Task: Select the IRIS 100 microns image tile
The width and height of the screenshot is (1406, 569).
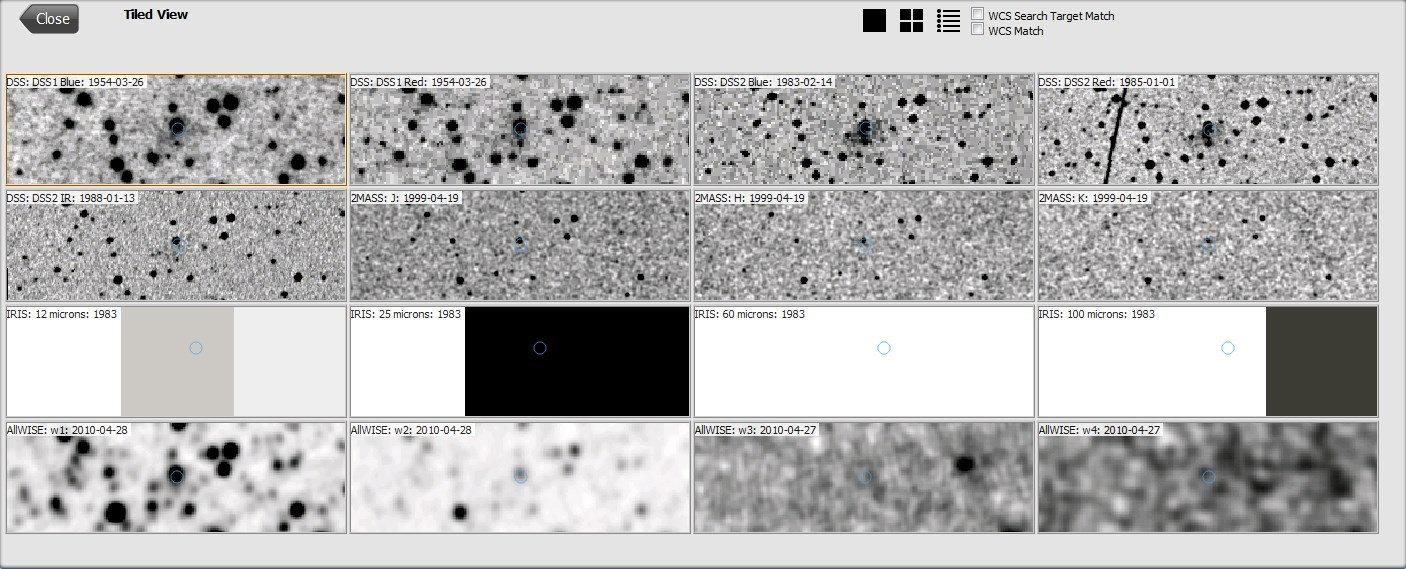Action: tap(1208, 361)
